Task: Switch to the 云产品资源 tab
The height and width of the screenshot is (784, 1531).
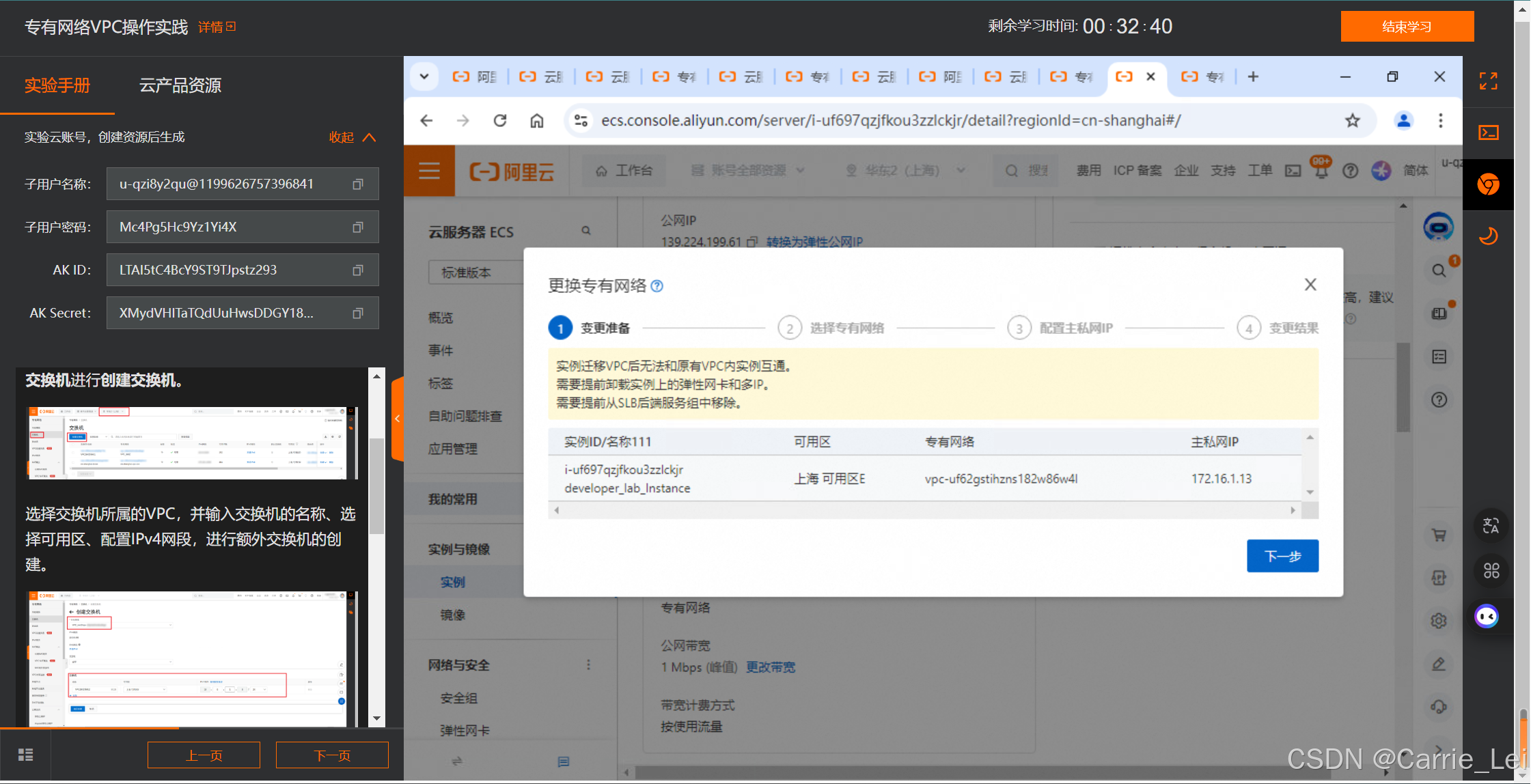Action: (180, 85)
